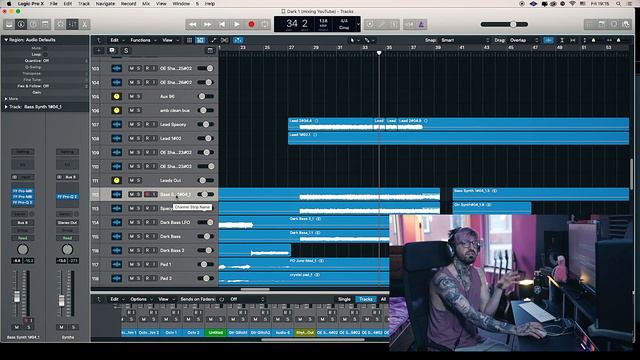
Task: Toggle input monitoring on Dark Bass 2 track
Action: (154, 250)
